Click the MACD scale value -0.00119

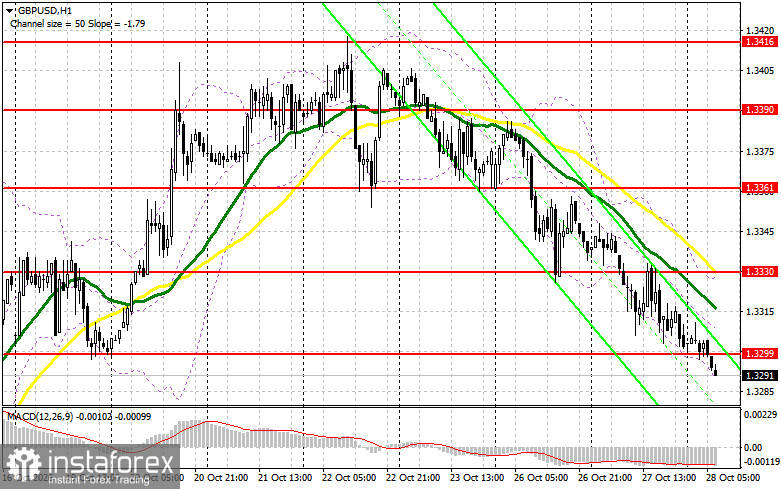coord(761,462)
